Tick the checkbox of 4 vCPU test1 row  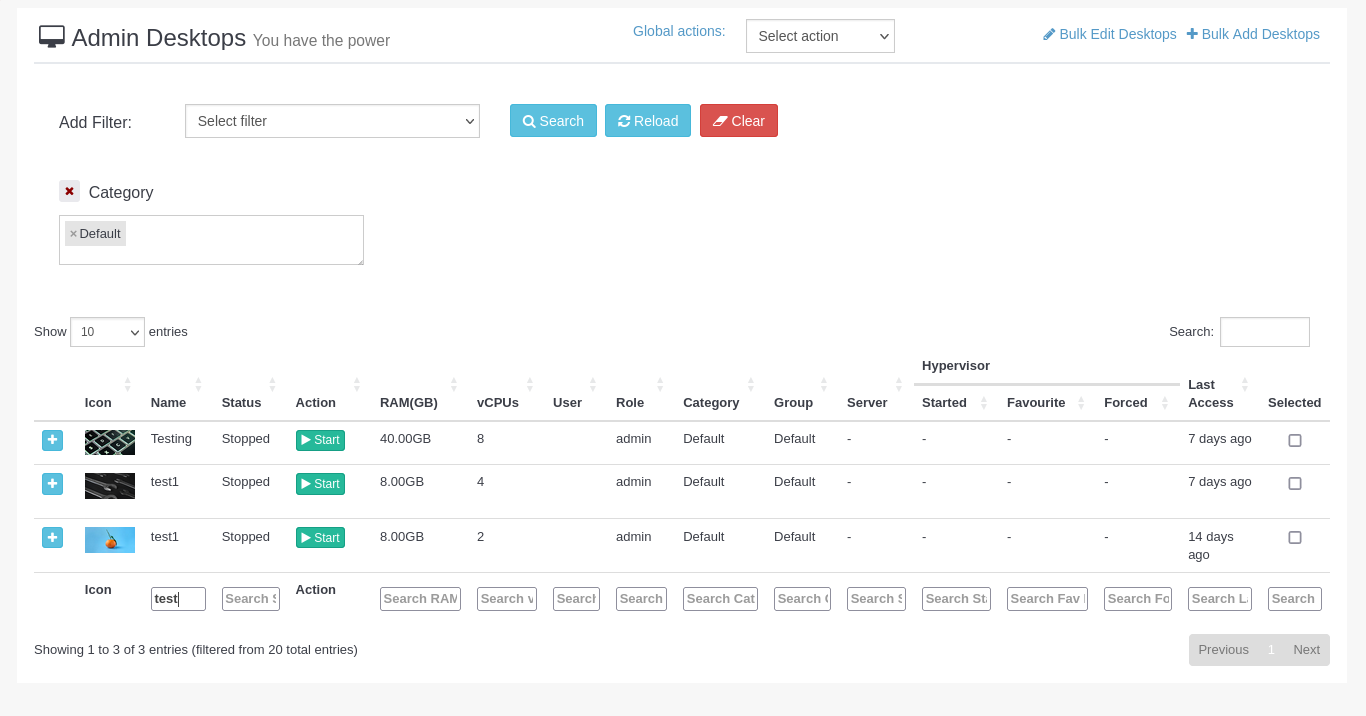click(x=1295, y=483)
